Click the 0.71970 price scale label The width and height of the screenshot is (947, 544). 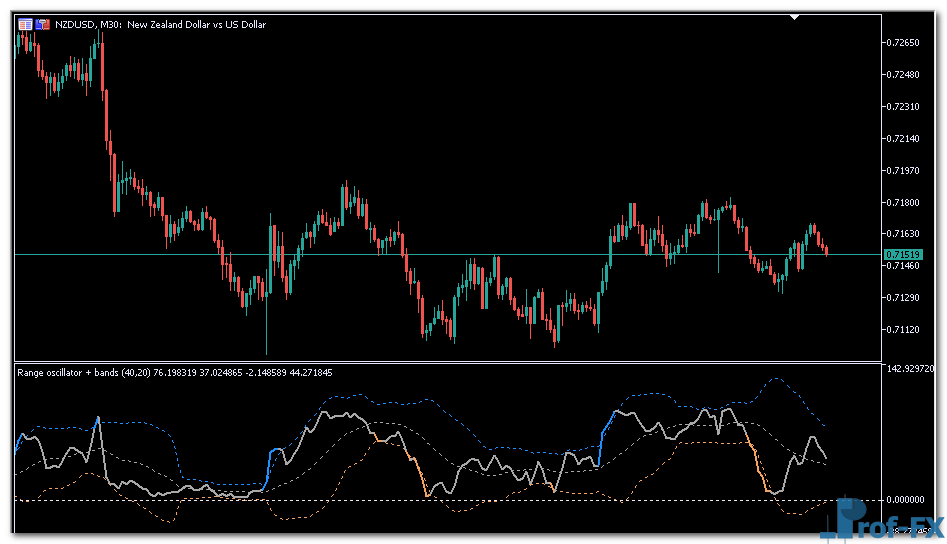pos(903,170)
